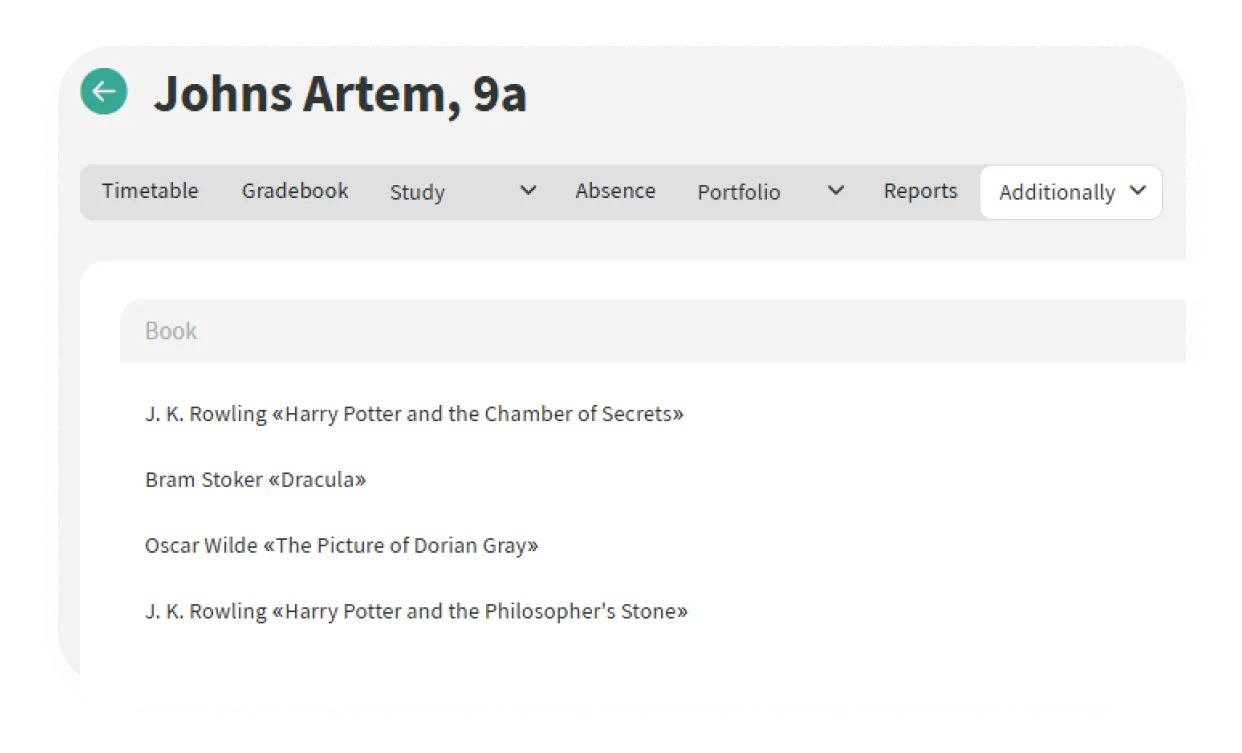Go to the Absence tab

pyautogui.click(x=615, y=191)
